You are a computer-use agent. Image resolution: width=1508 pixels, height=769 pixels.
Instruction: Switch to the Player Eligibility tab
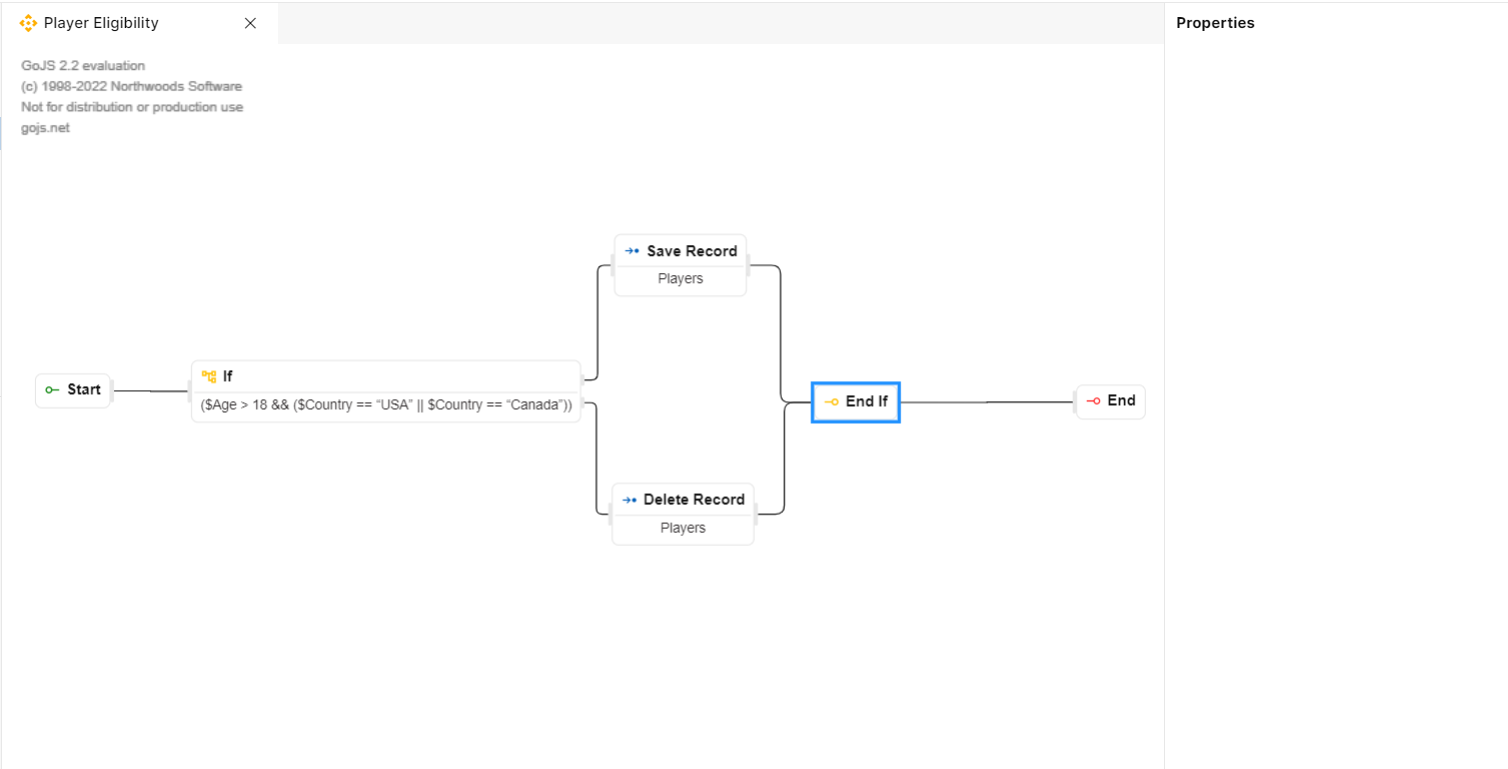point(101,23)
